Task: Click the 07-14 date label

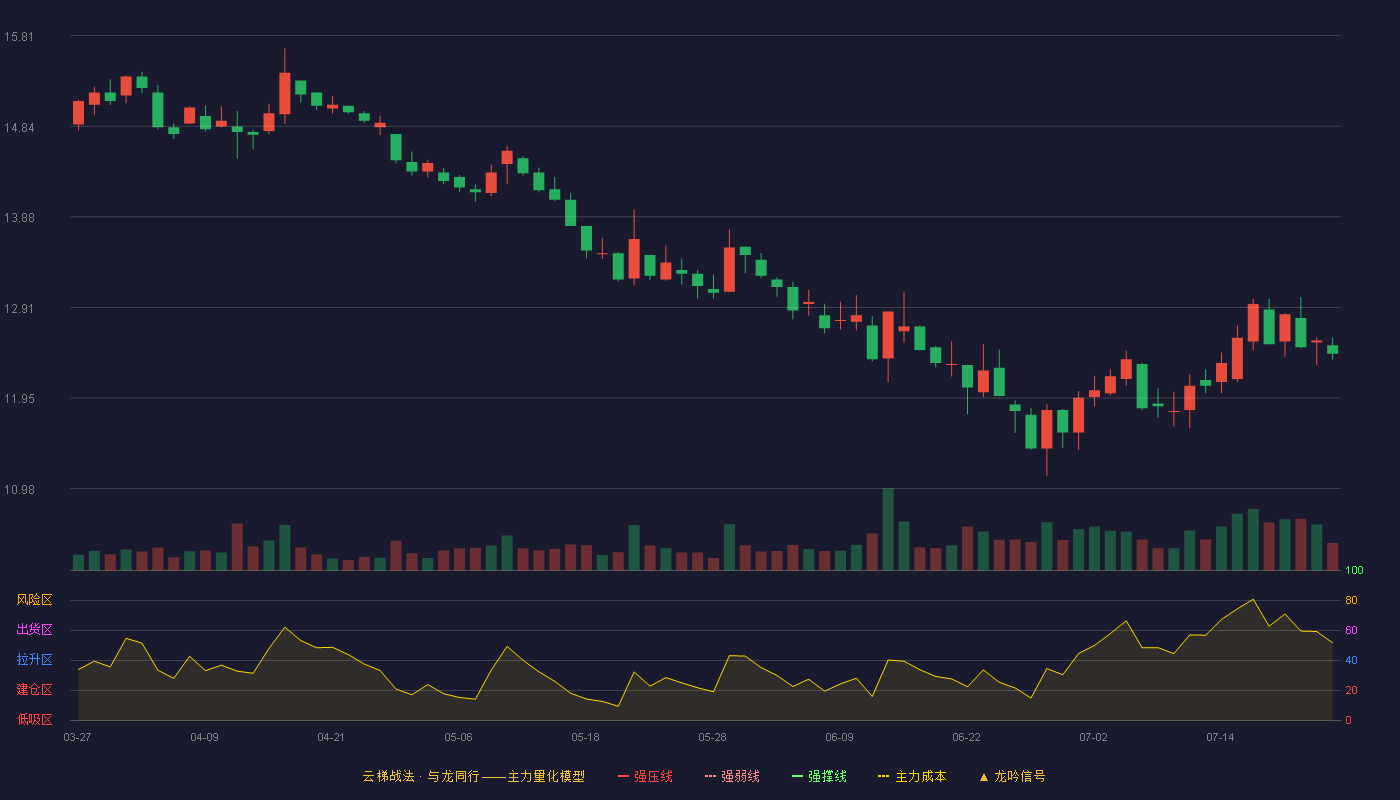Action: click(x=1220, y=737)
